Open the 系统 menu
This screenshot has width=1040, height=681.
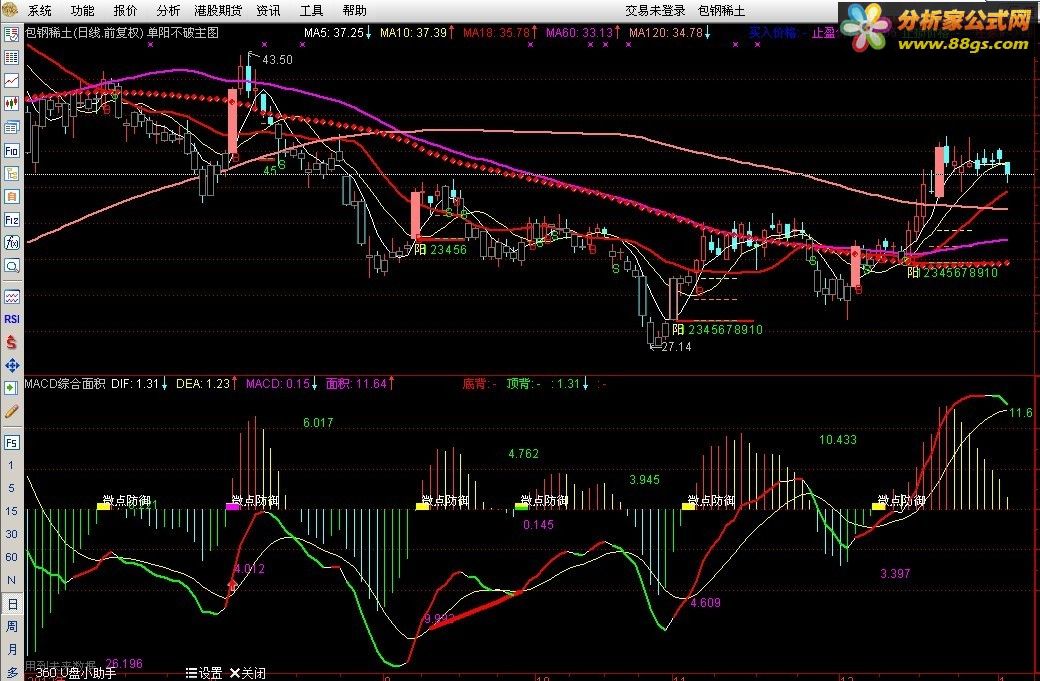click(x=39, y=11)
